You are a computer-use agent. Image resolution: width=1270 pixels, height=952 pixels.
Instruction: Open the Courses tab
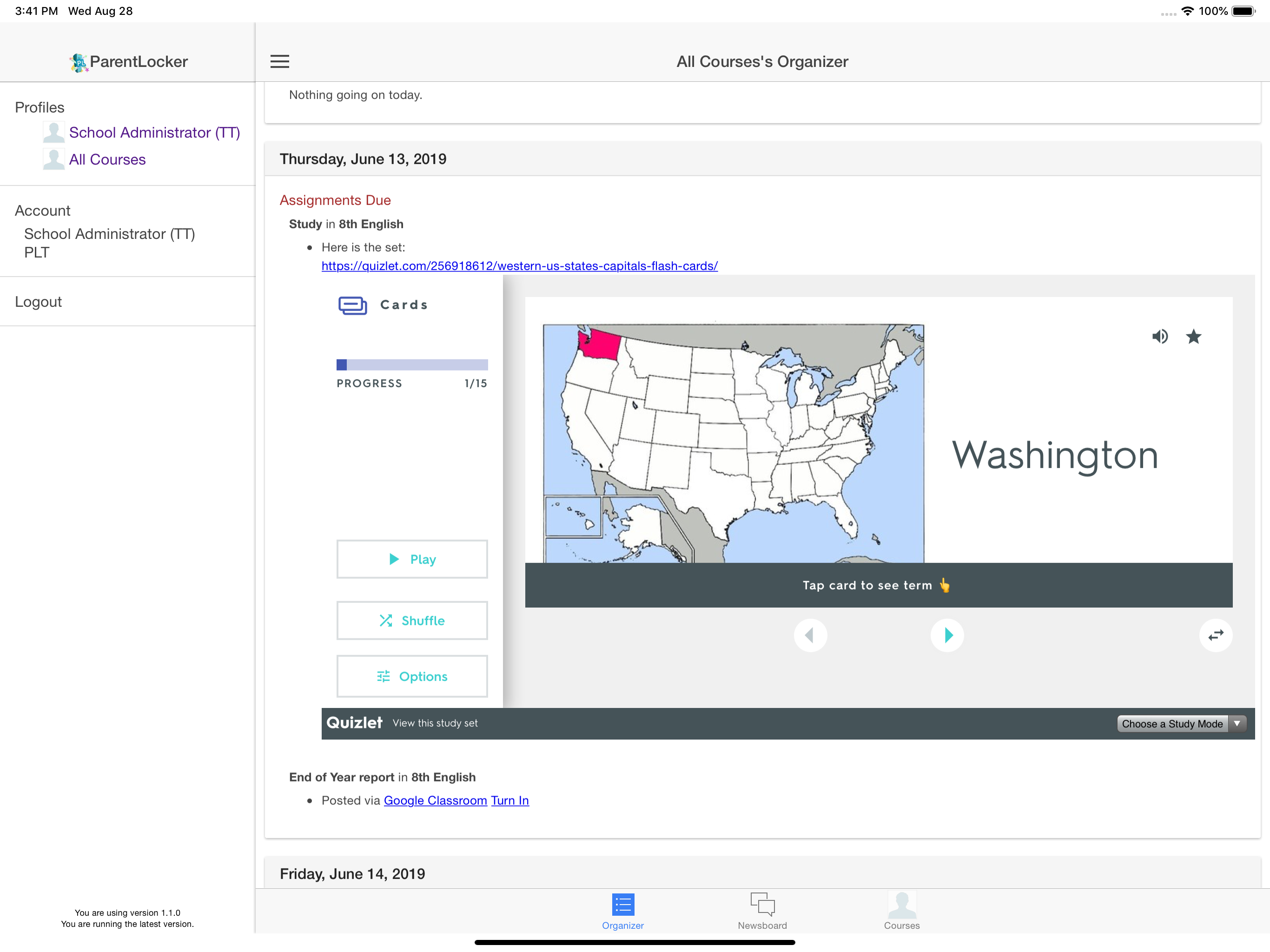pos(901,911)
